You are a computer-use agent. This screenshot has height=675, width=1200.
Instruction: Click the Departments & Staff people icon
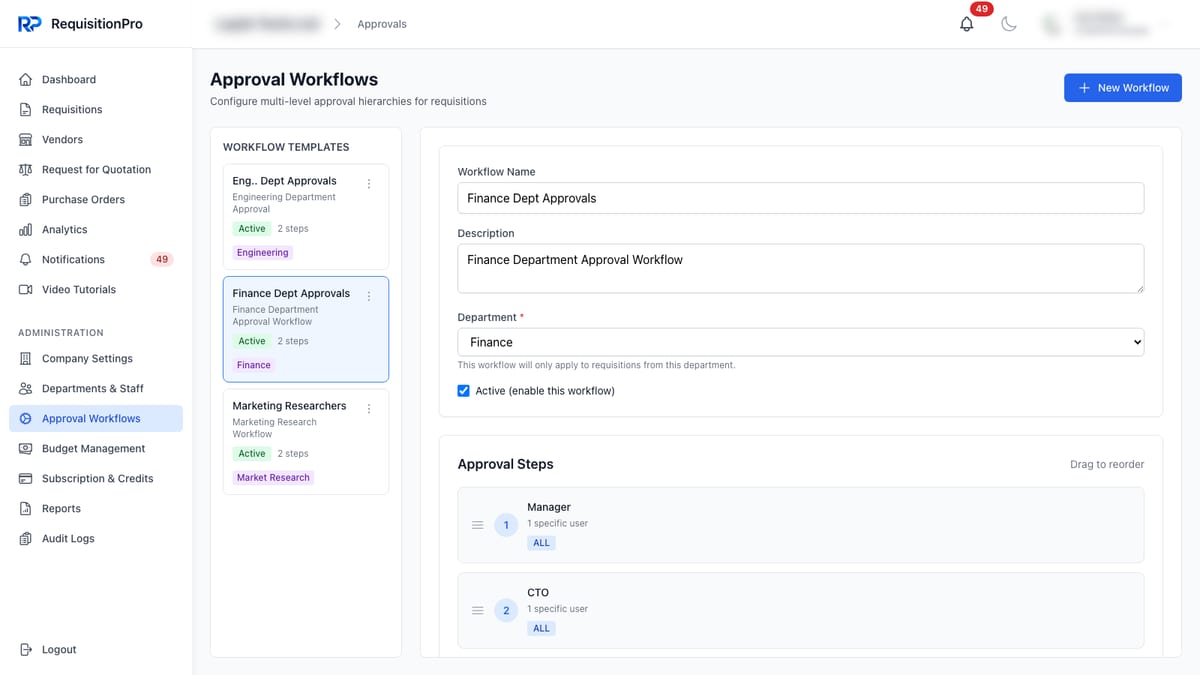[x=26, y=388]
